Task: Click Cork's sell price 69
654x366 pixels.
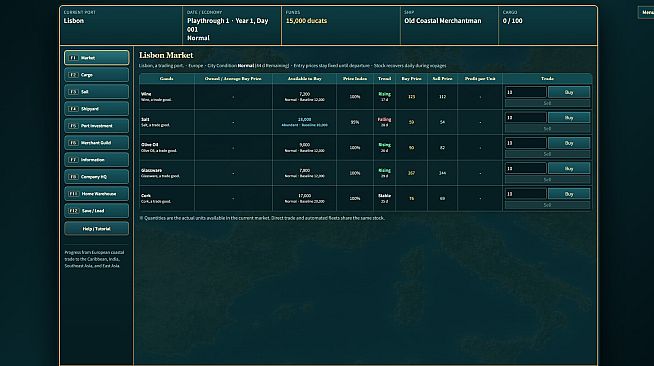Action: pyautogui.click(x=443, y=198)
